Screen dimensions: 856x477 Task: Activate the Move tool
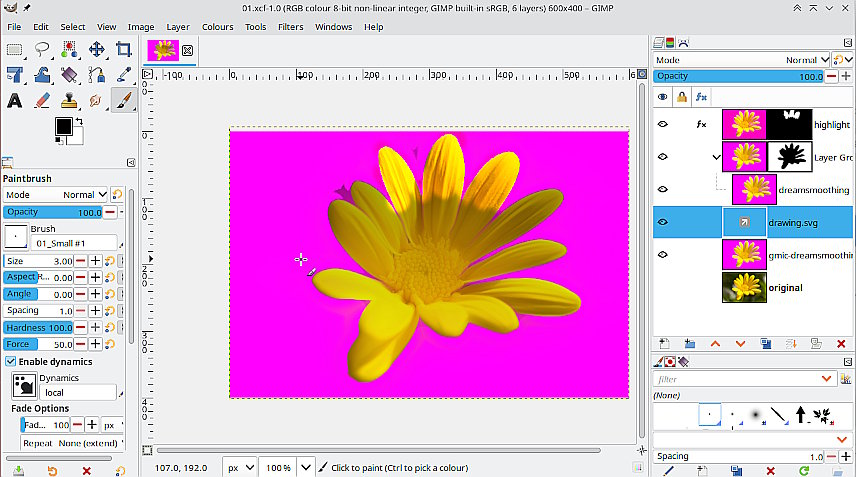97,49
